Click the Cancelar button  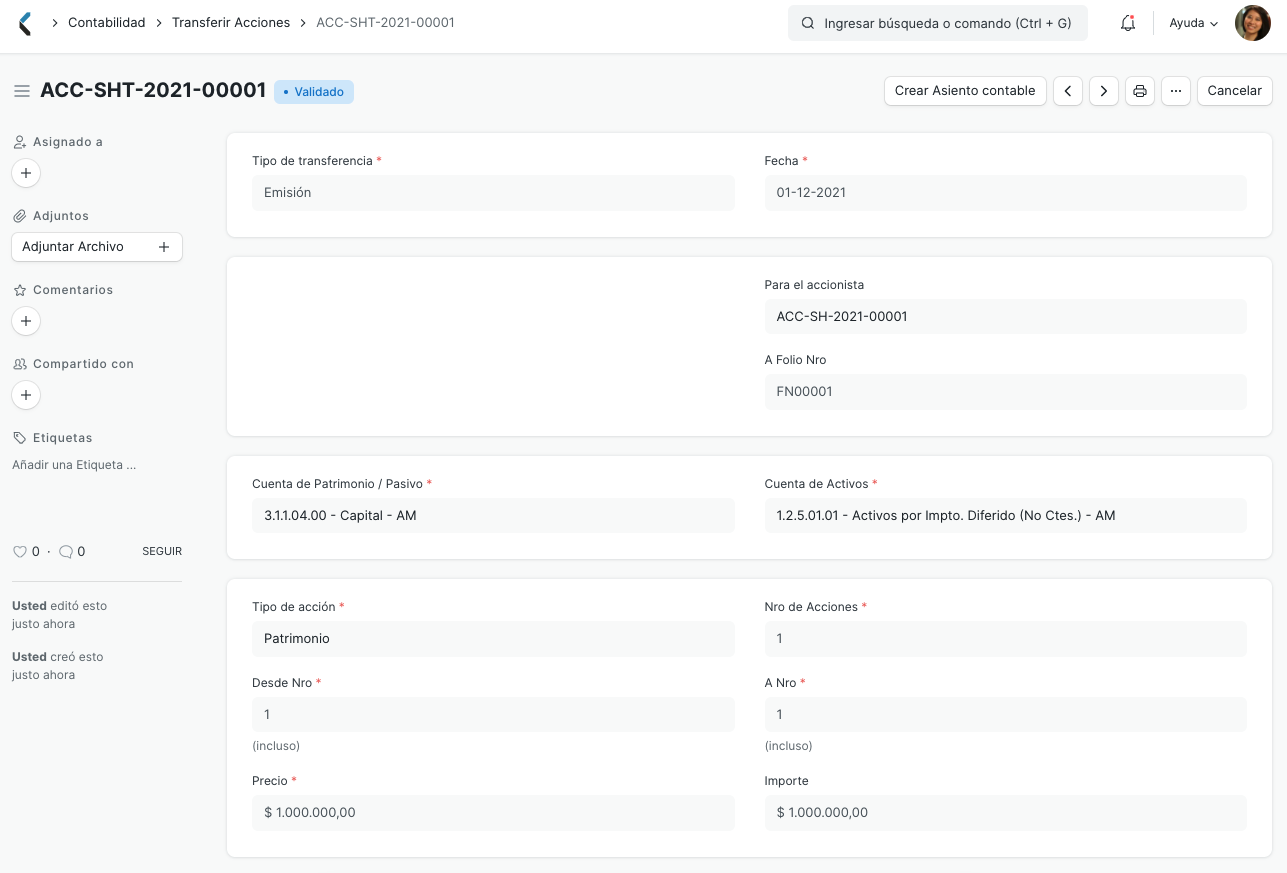pyautogui.click(x=1234, y=91)
